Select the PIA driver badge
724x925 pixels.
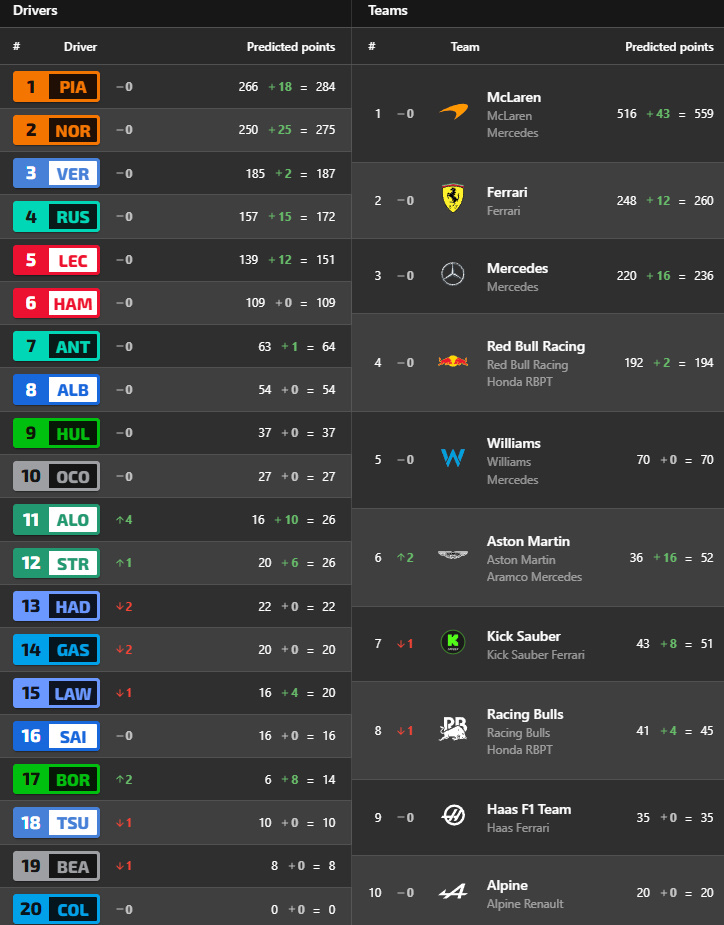(57, 87)
